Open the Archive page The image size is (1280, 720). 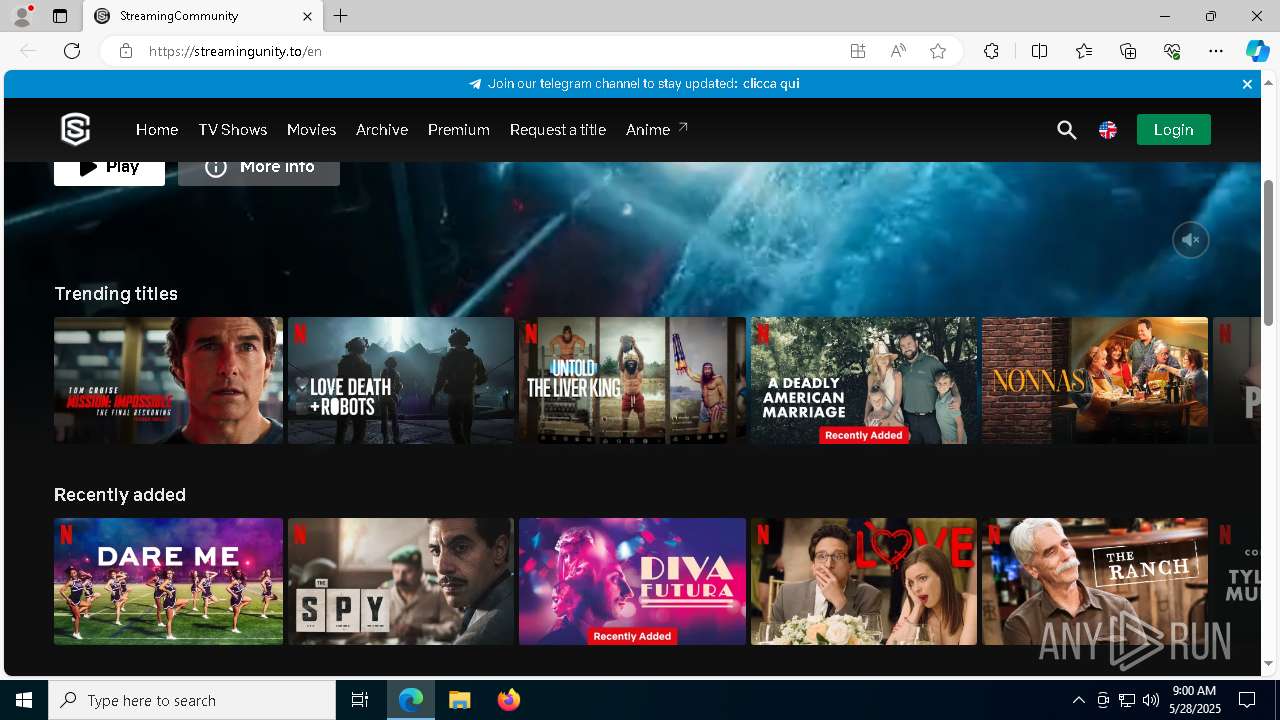pos(382,130)
